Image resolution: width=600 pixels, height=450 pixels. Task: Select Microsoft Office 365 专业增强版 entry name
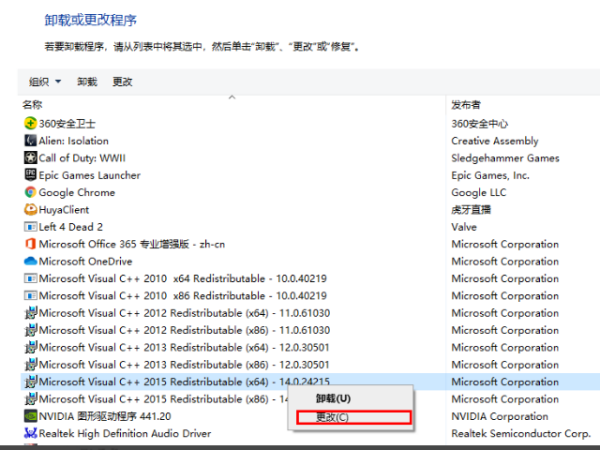pyautogui.click(x=132, y=244)
